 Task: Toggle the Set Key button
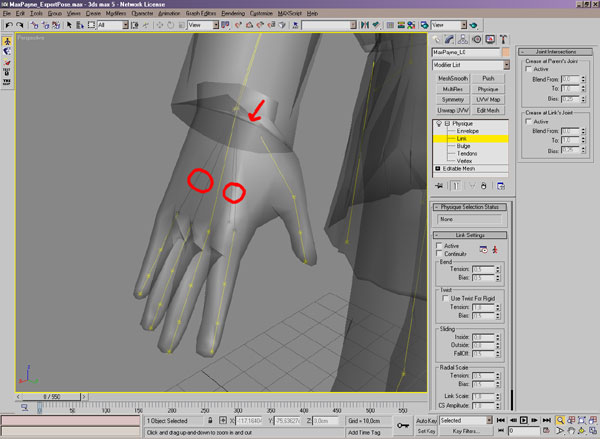click(426, 431)
